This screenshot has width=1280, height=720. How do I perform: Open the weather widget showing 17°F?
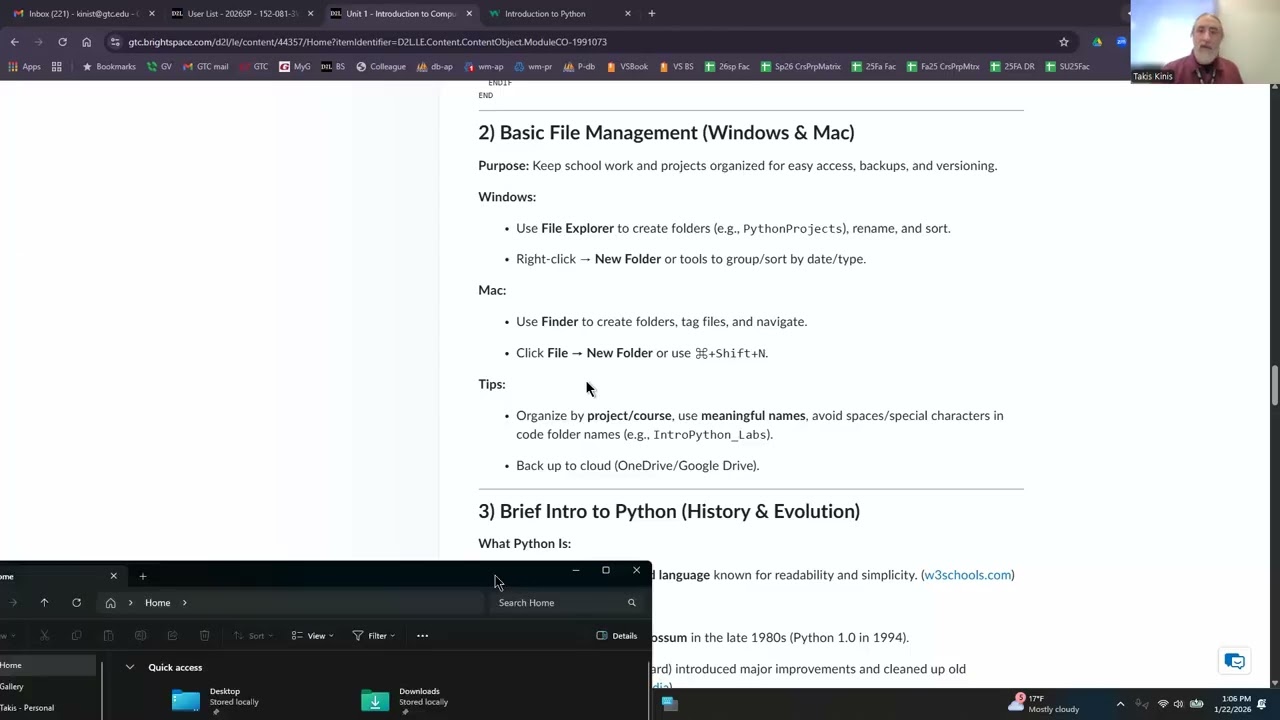pos(1045,703)
